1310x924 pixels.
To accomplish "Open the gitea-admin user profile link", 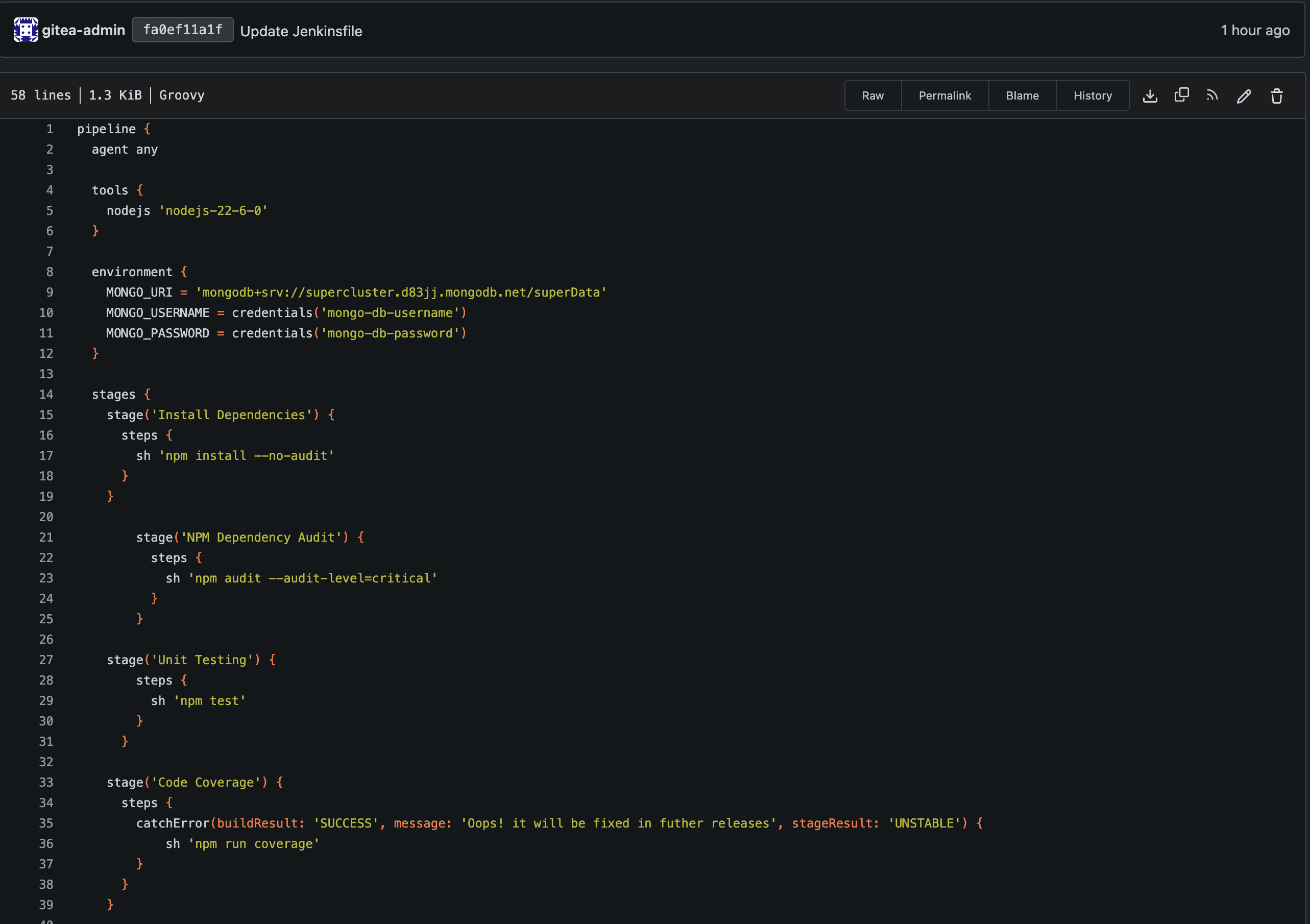I will (x=83, y=30).
